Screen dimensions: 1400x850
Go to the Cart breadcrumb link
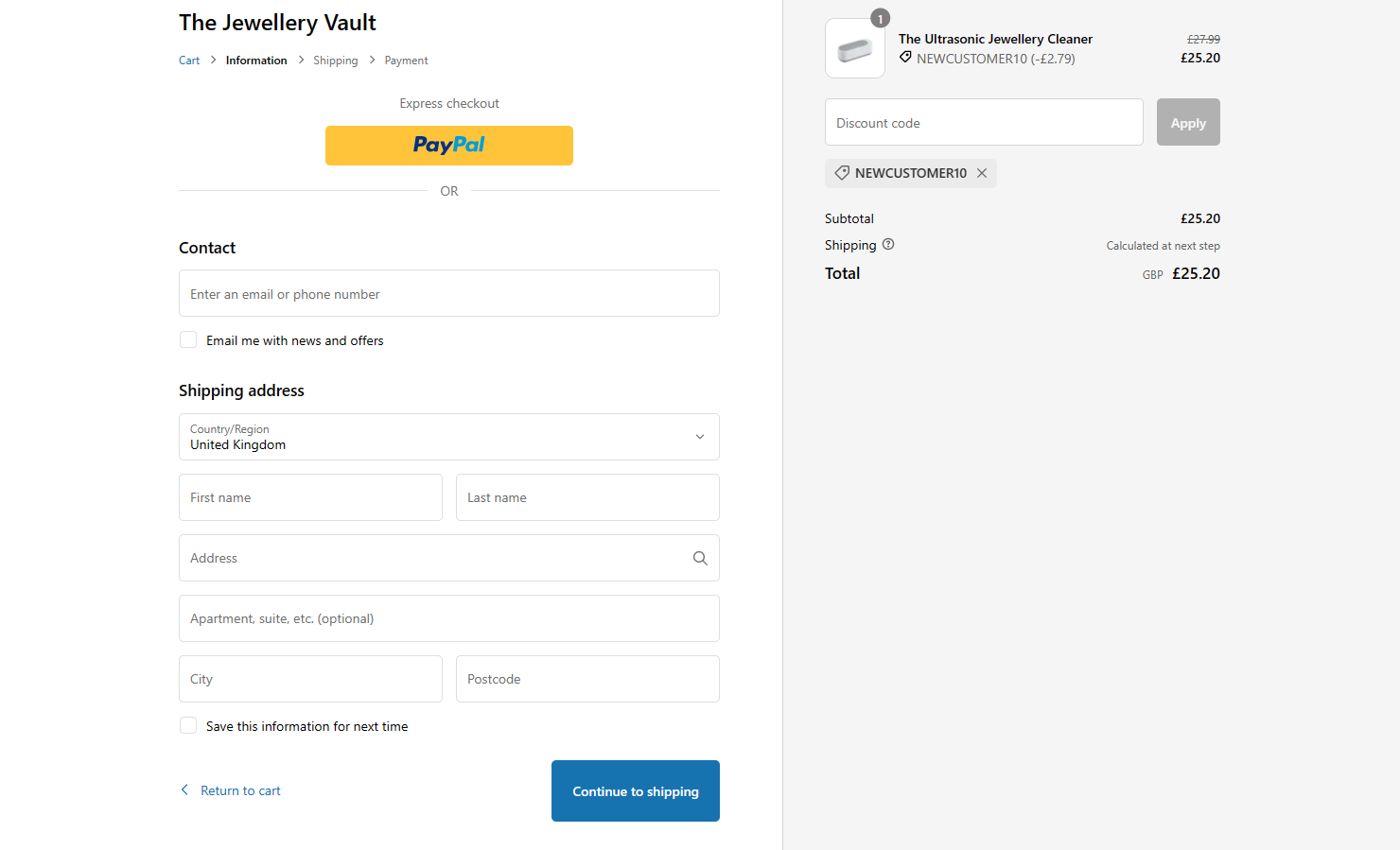(189, 61)
